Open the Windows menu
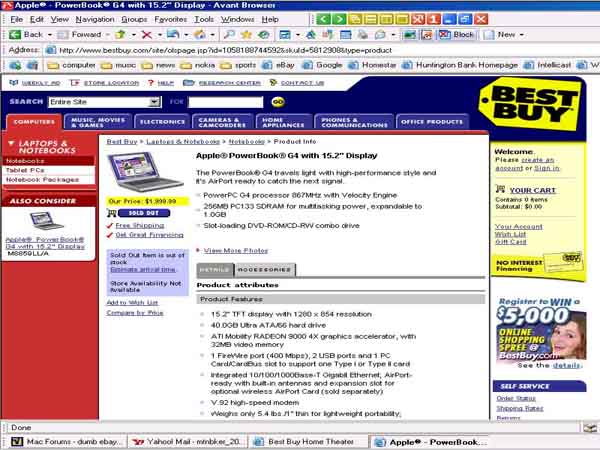The height and width of the screenshot is (450, 600). pos(237,19)
